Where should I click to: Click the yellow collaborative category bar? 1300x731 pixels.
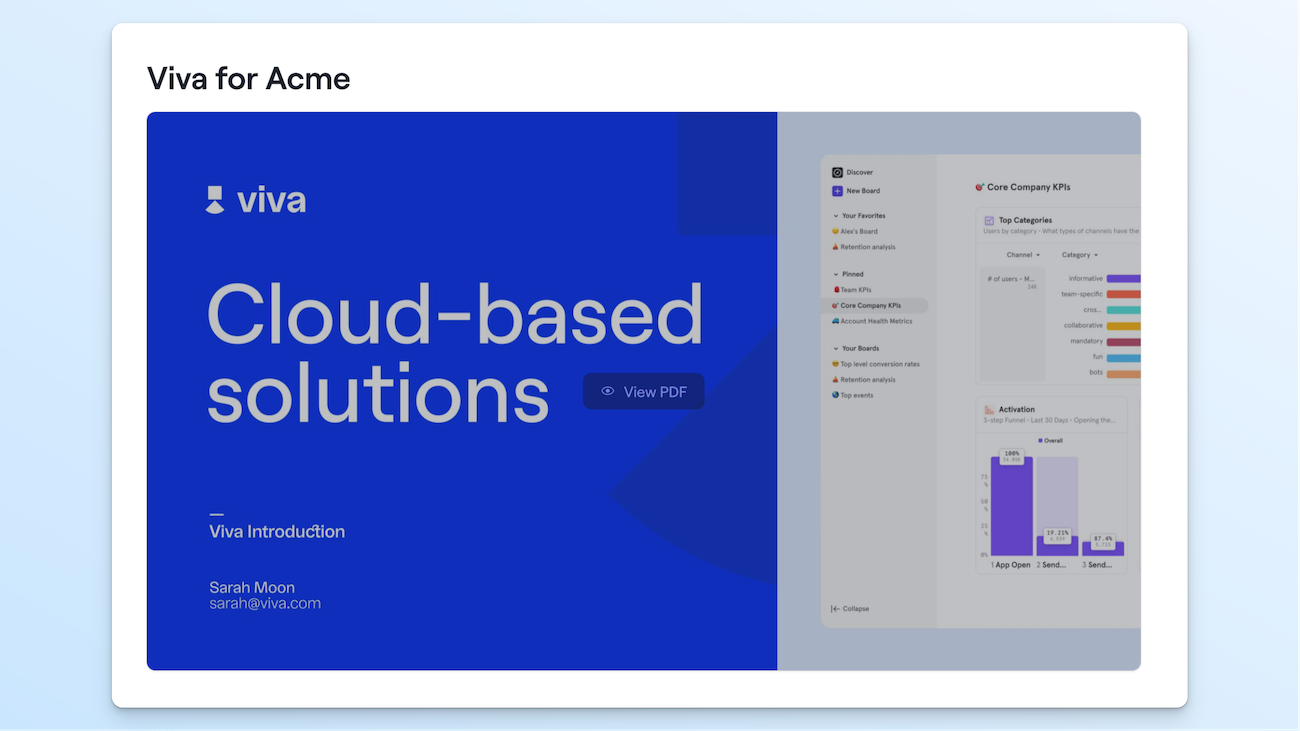tap(1123, 326)
